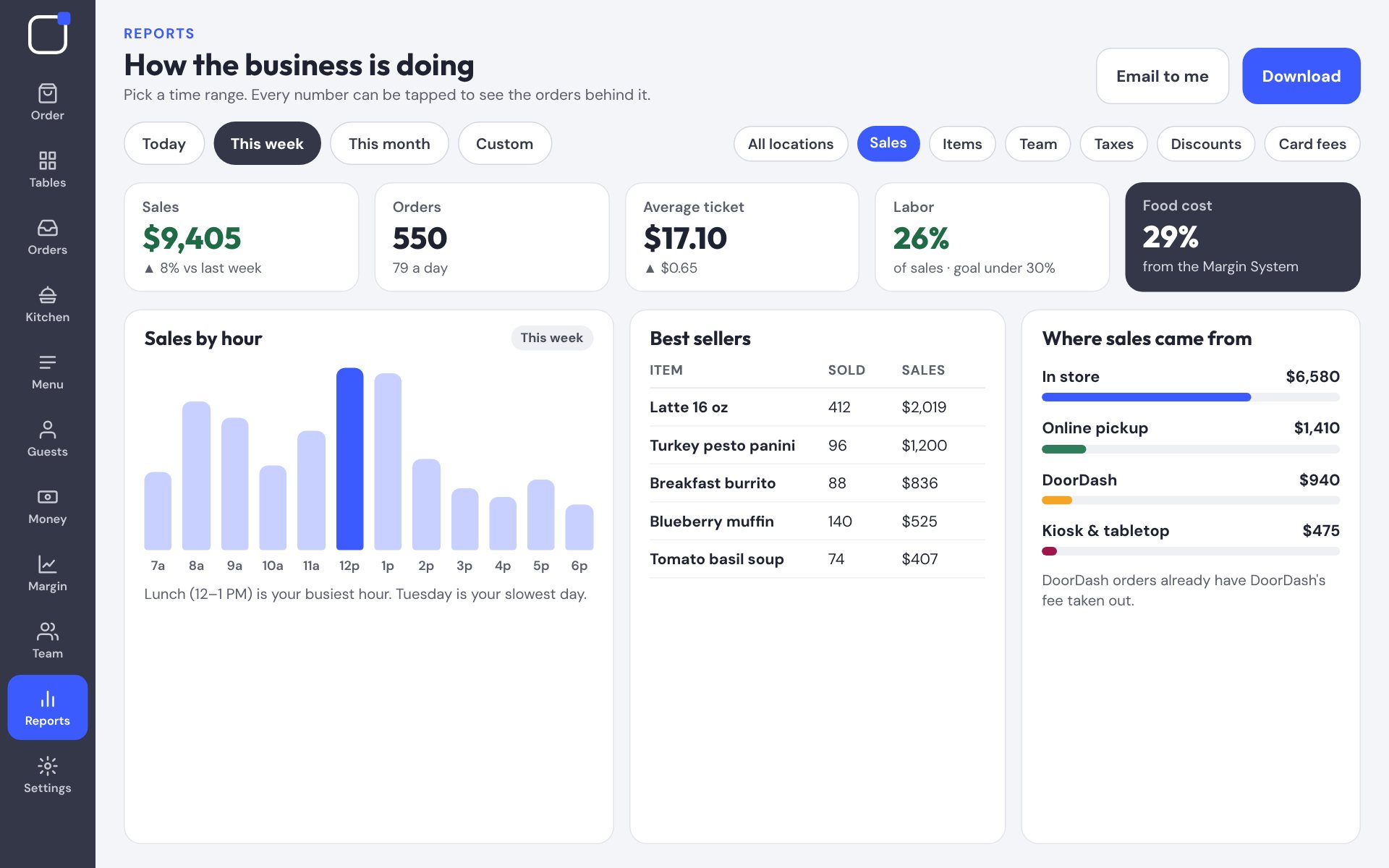The width and height of the screenshot is (1389, 868).
Task: Open the 550 Orders figure
Action: click(x=420, y=238)
